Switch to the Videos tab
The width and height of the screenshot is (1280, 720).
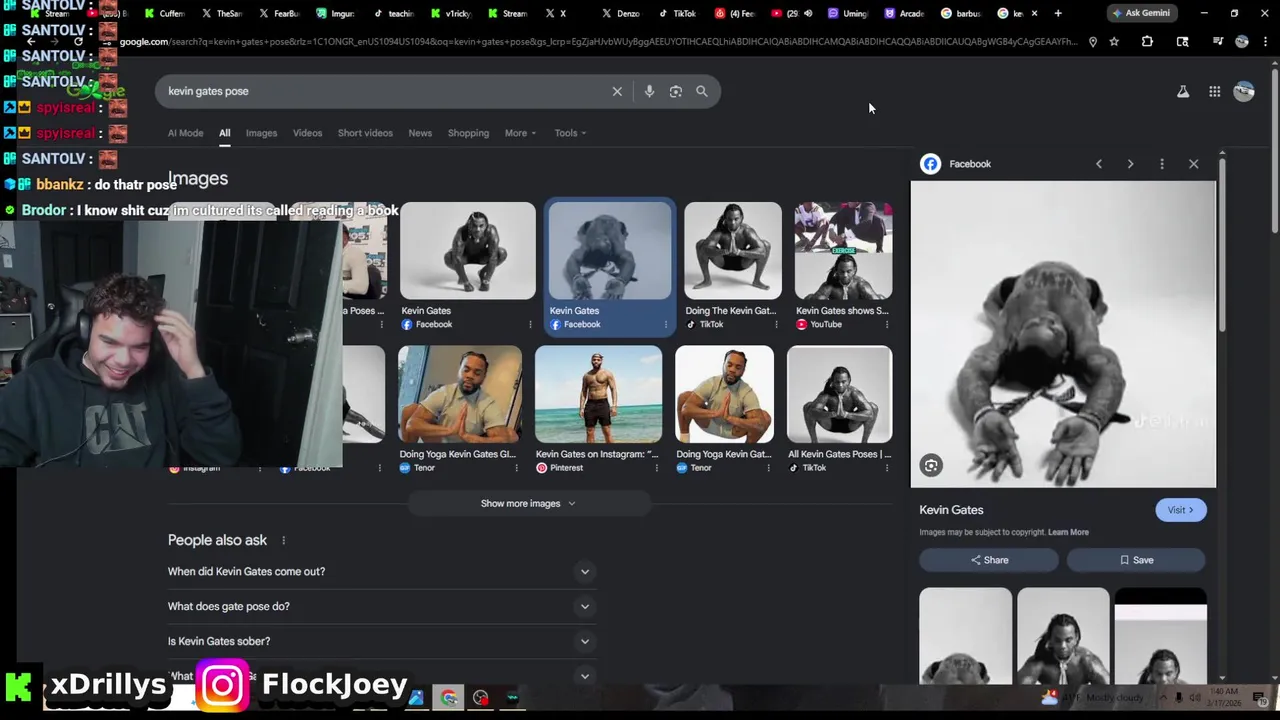pyautogui.click(x=307, y=133)
